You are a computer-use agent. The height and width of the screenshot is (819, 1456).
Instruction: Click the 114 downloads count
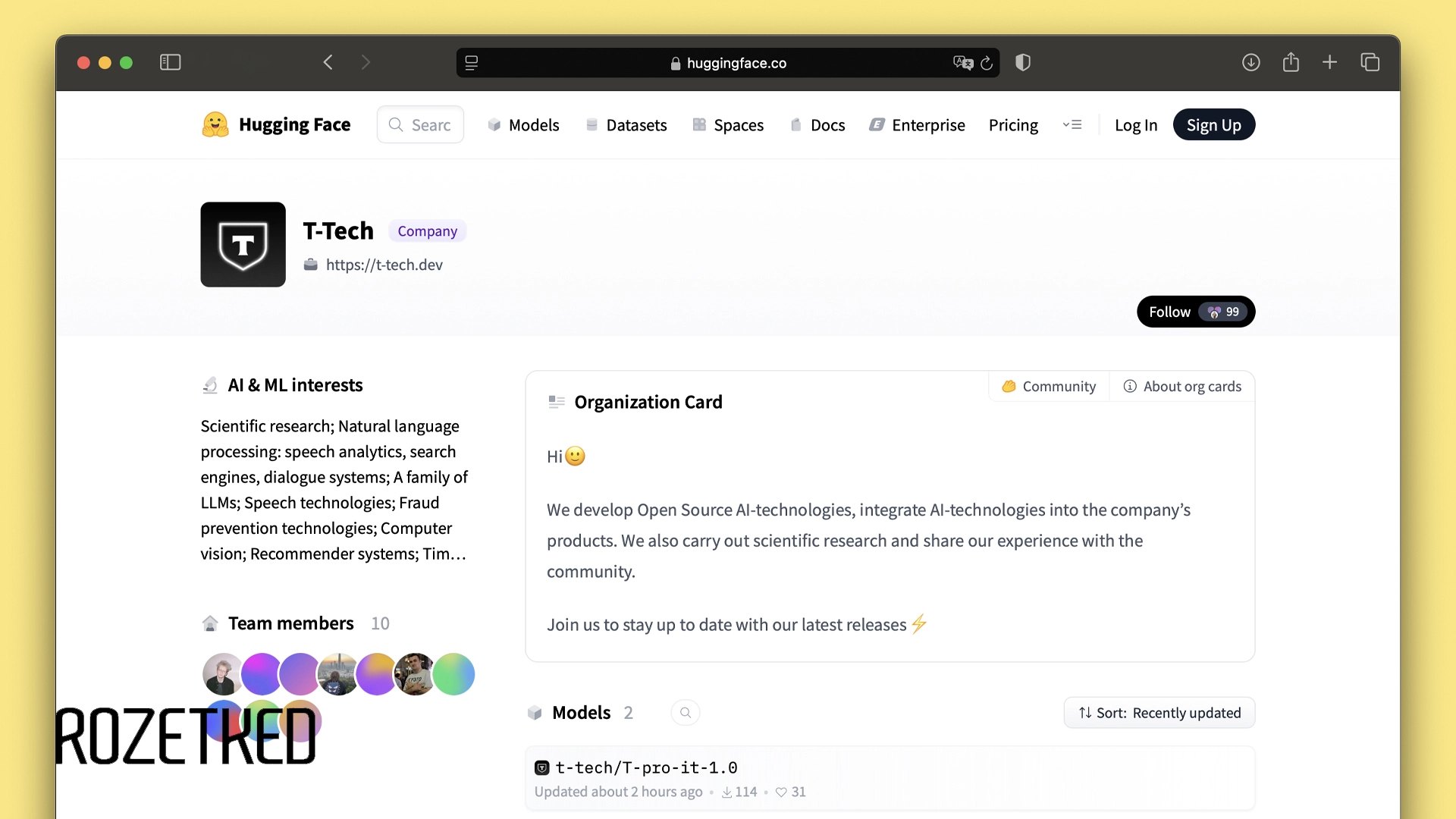pyautogui.click(x=739, y=792)
